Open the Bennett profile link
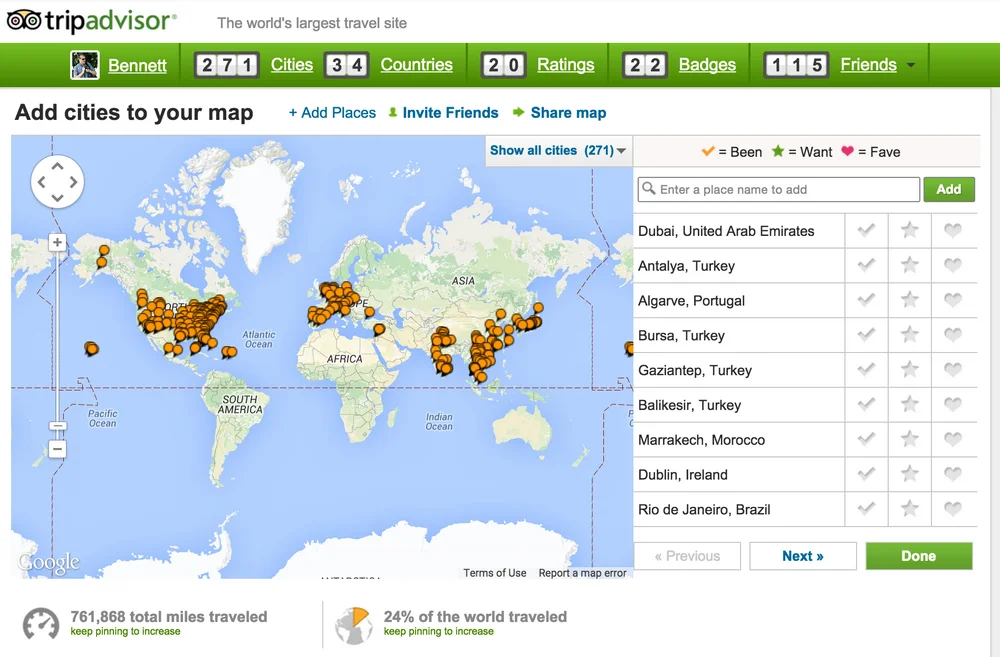The width and height of the screenshot is (1000, 657). pos(137,65)
